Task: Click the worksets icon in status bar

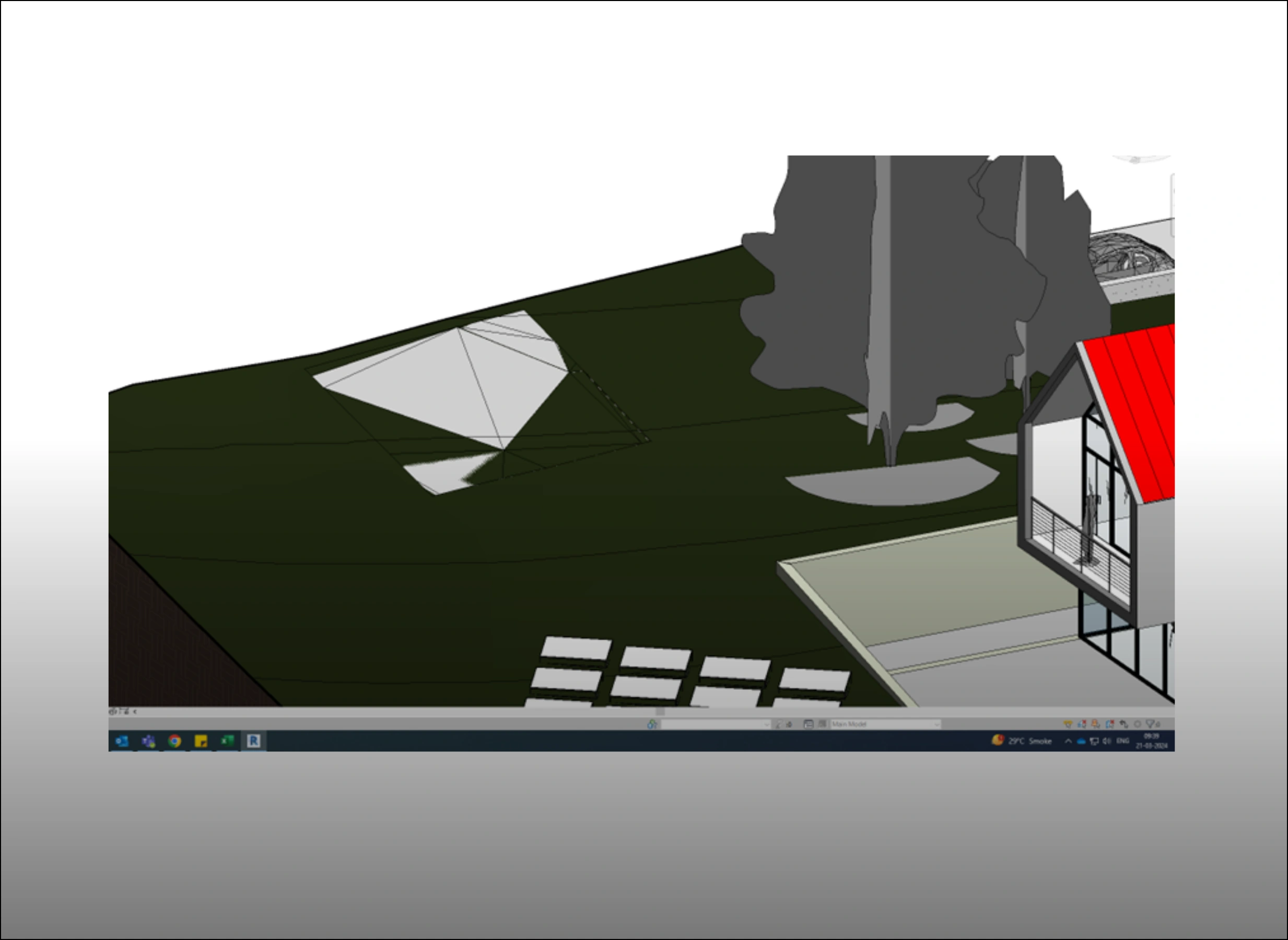Action: point(652,724)
